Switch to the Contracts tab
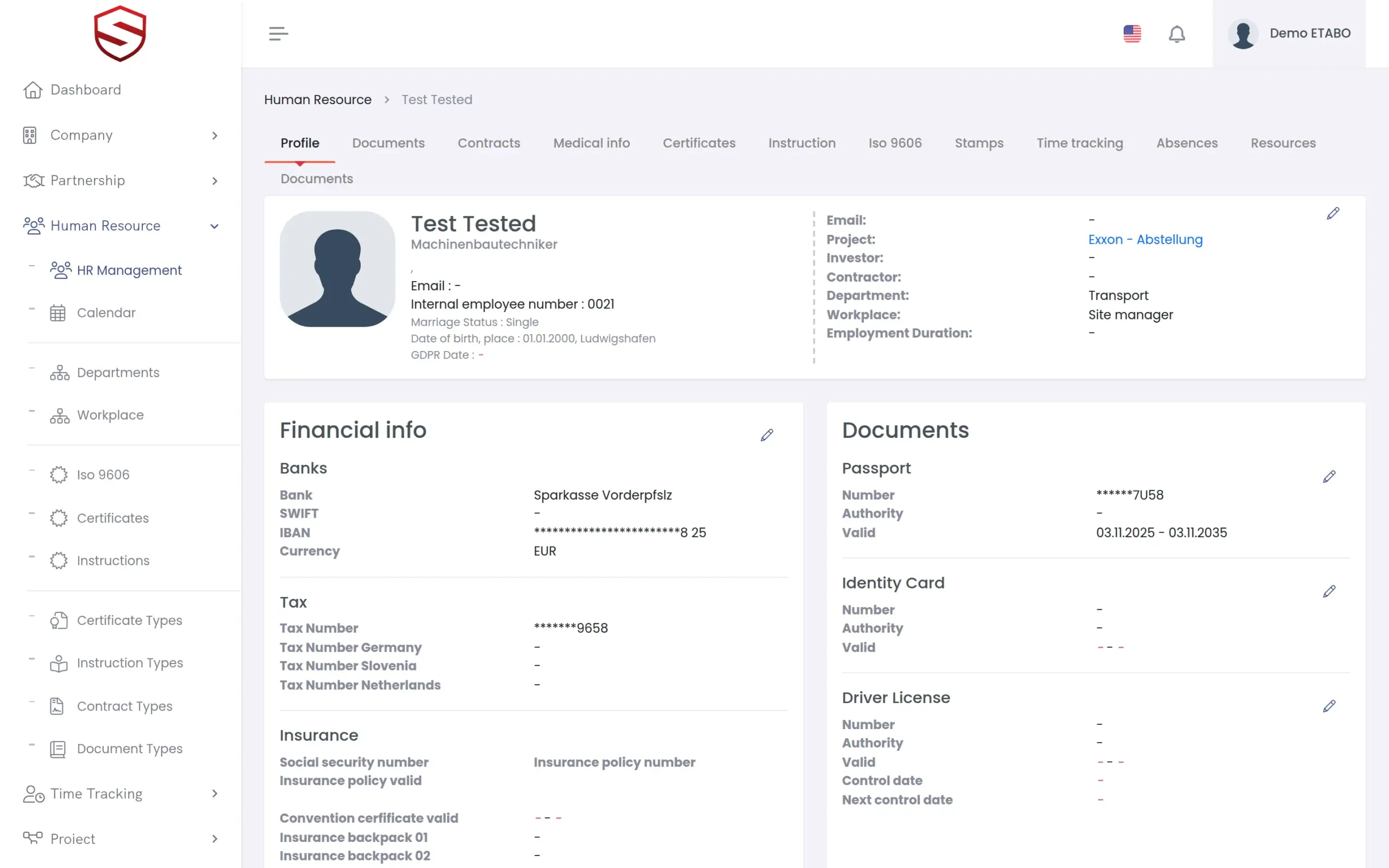Screen dimensions: 1389x868 tap(488, 143)
